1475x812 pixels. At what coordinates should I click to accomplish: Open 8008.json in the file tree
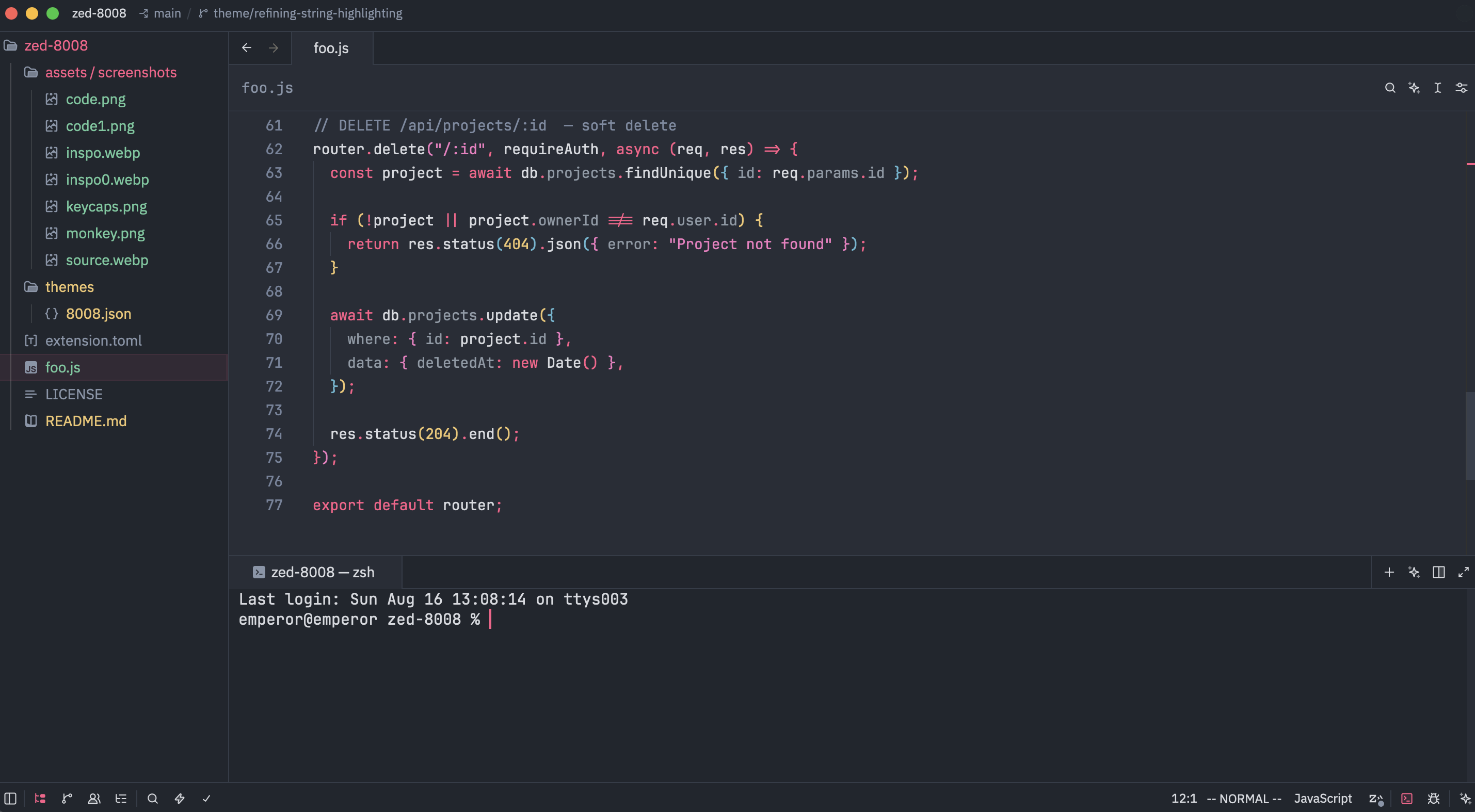click(x=114, y=314)
